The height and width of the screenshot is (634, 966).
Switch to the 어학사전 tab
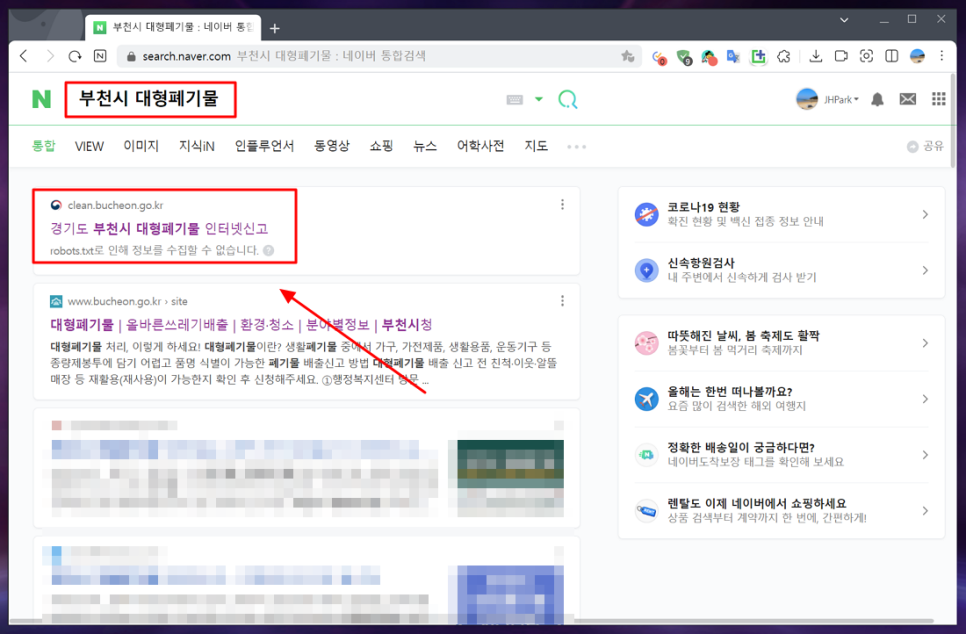click(x=481, y=146)
